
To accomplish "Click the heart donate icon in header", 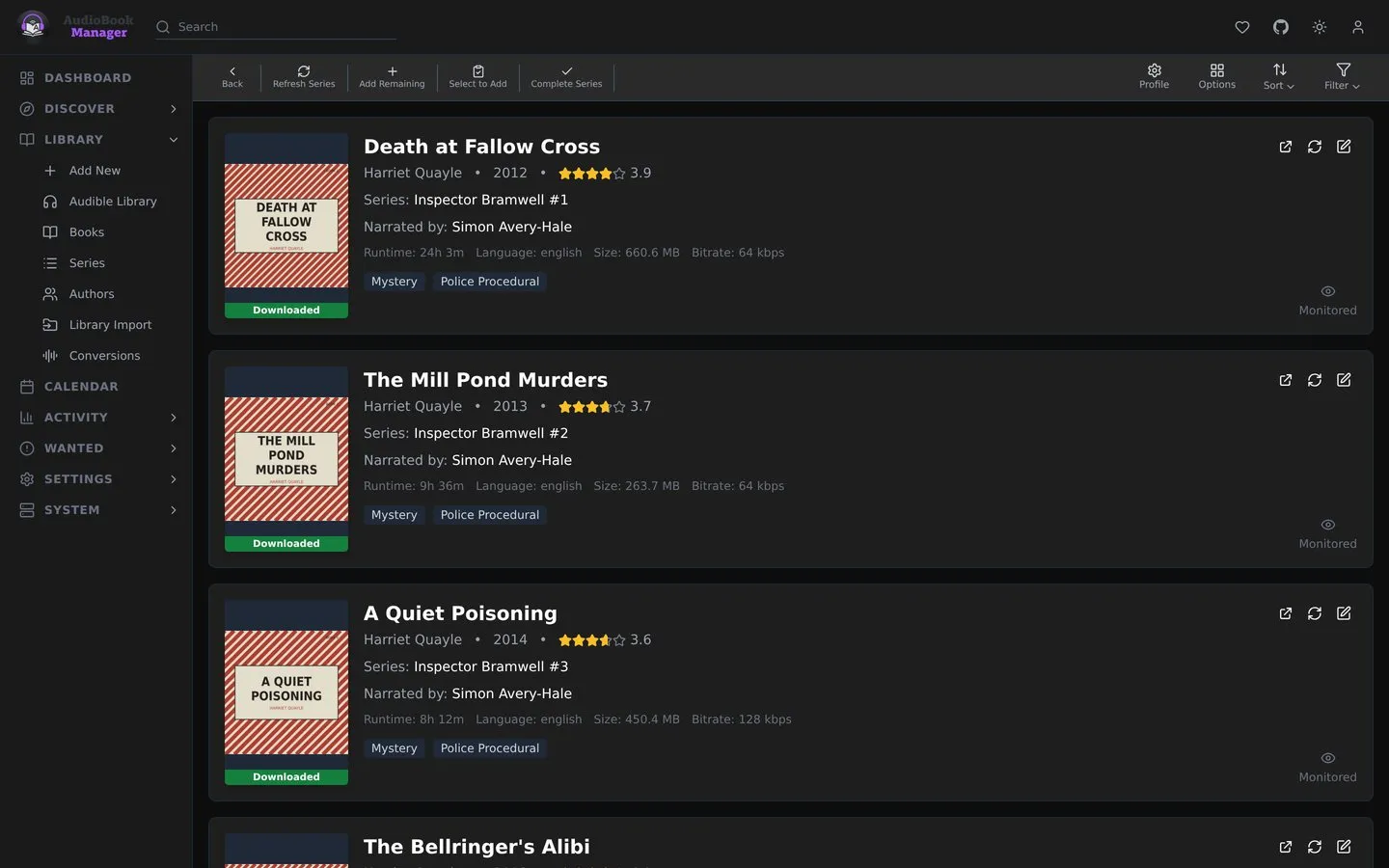I will pos(1242,27).
